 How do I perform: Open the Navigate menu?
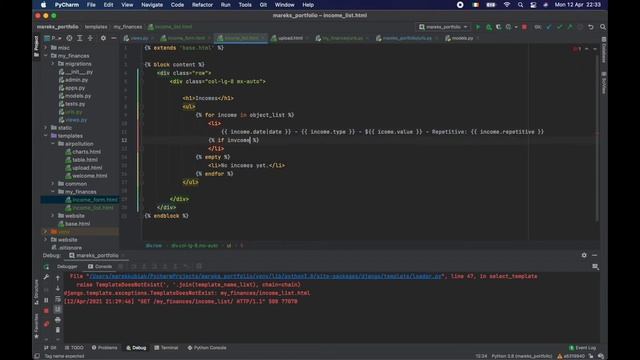coord(152,5)
